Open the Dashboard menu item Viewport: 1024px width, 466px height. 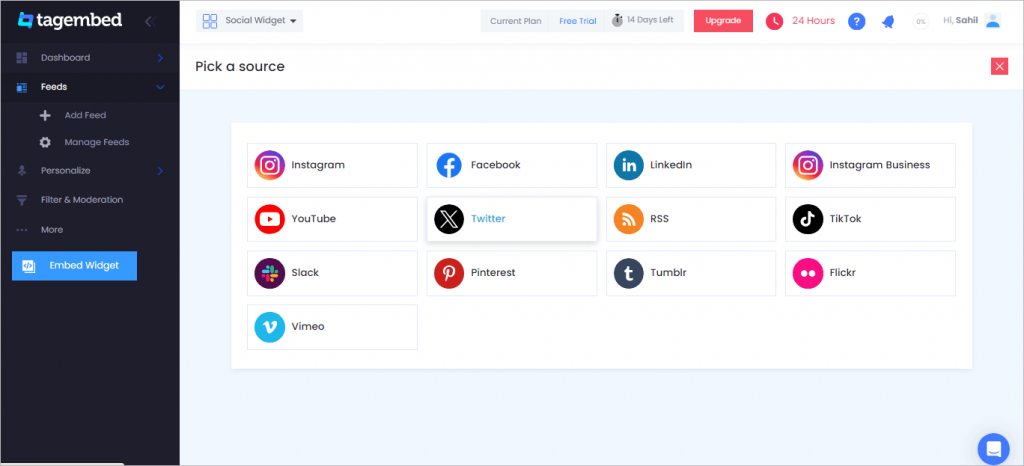tap(89, 57)
